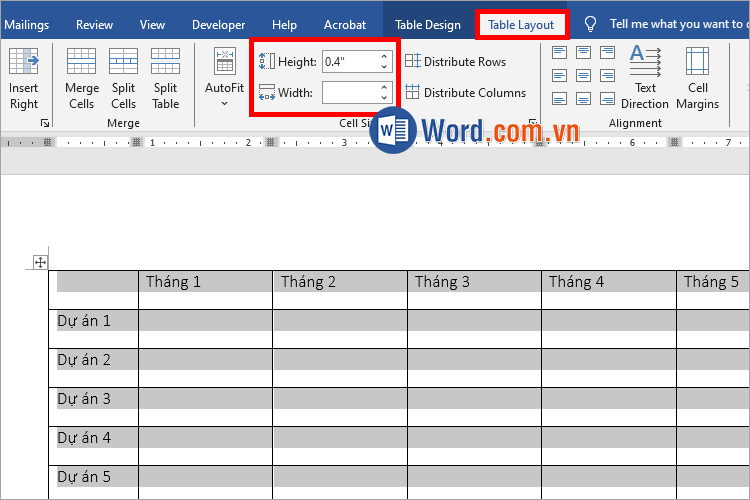
Task: Click the Tháng 2 header cell
Action: tap(340, 289)
